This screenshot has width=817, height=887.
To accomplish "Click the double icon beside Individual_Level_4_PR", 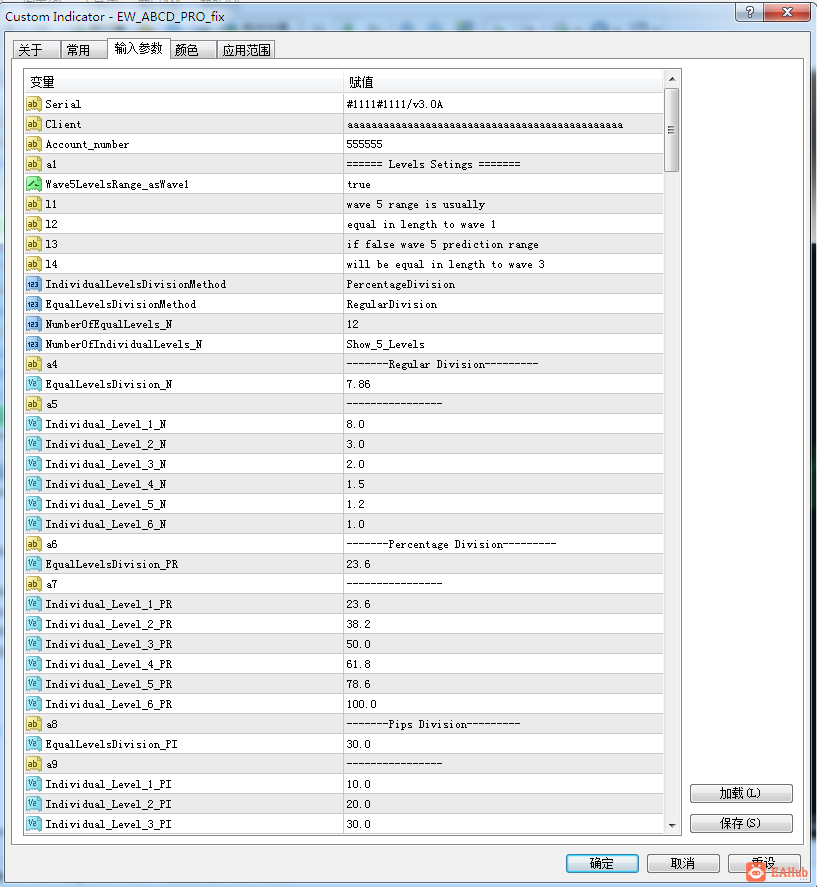I will (33, 664).
